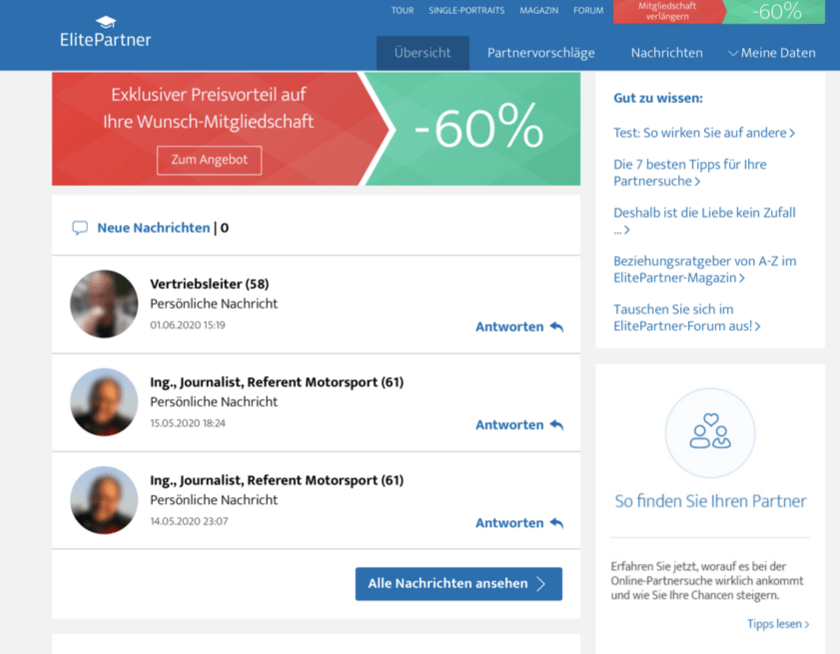Image resolution: width=840 pixels, height=654 pixels.
Task: Click the Tipps lesen link
Action: 778,624
